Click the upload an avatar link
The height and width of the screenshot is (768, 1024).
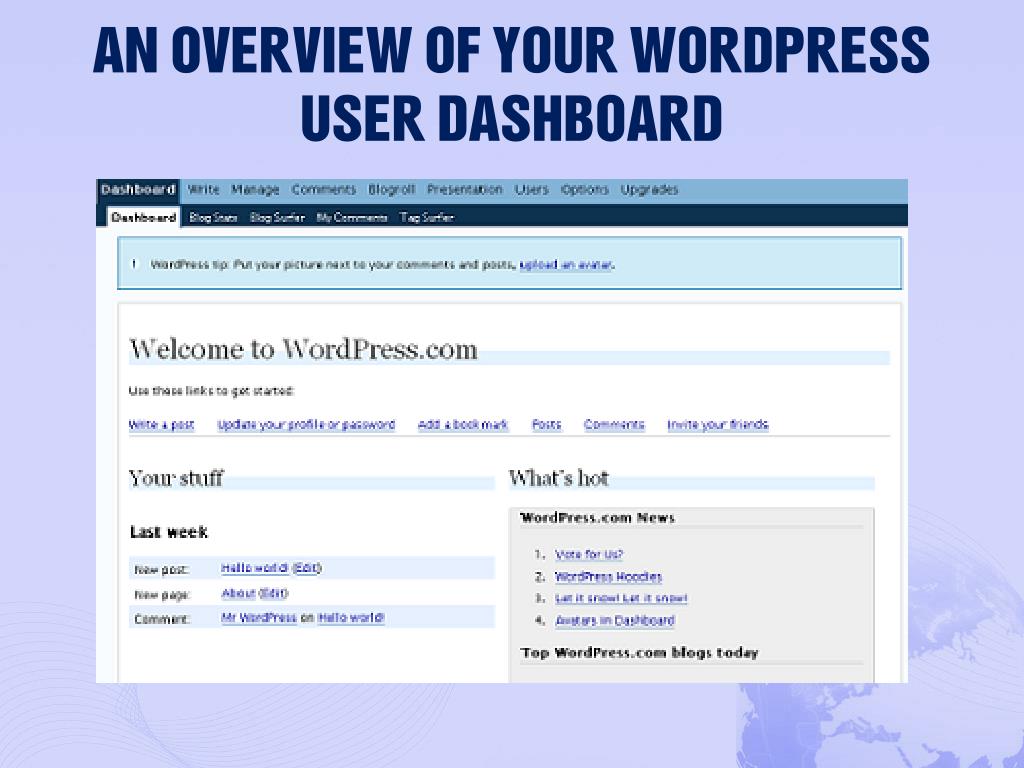567,264
